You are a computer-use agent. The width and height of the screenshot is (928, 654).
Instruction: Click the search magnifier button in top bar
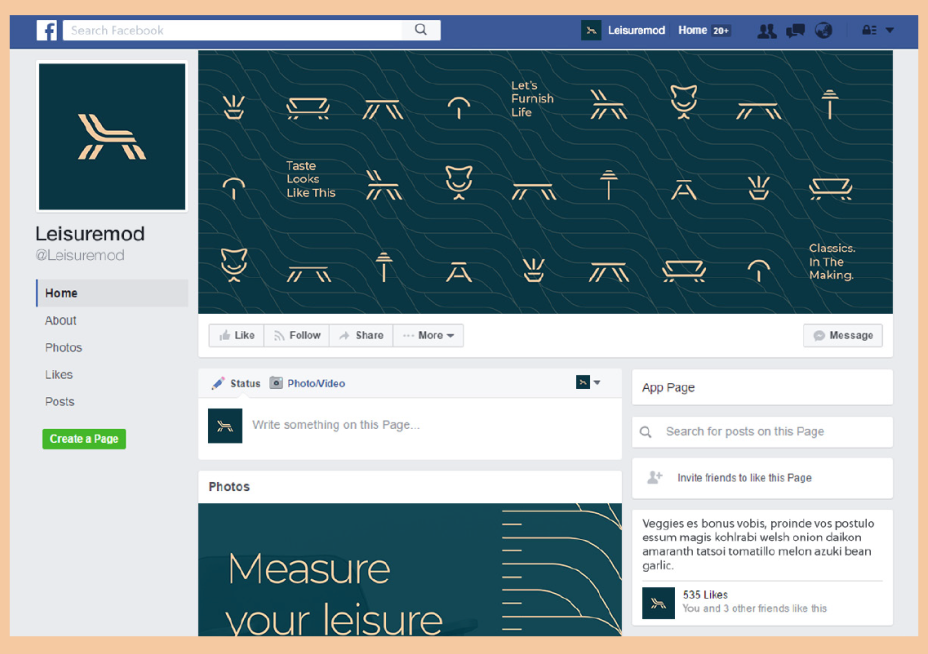421,30
